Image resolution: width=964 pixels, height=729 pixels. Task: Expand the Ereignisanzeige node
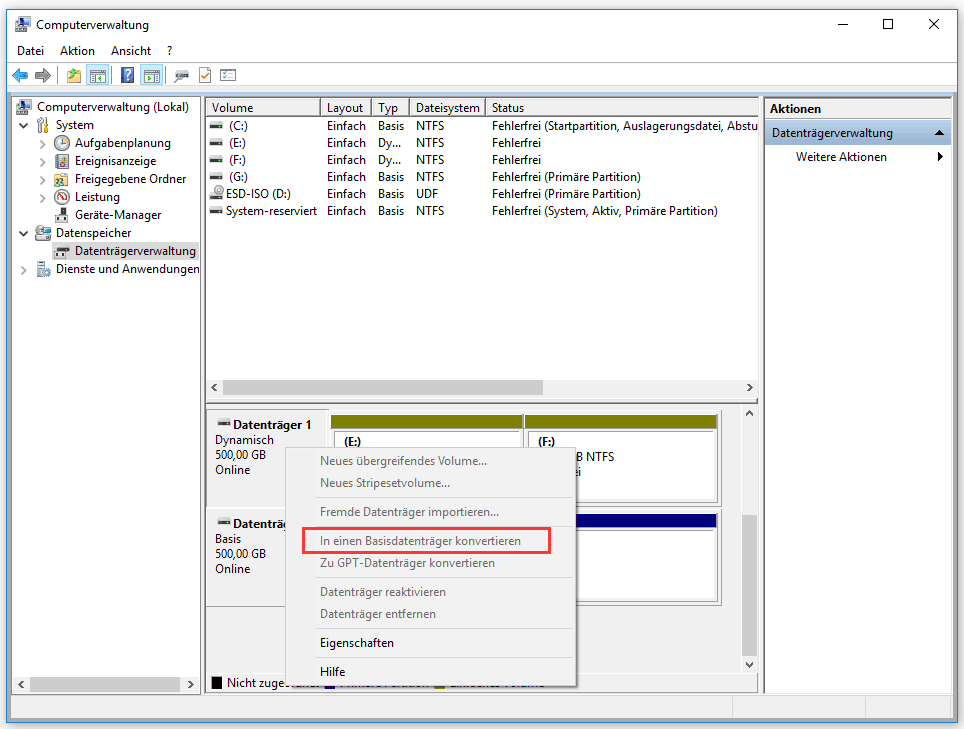[42, 162]
